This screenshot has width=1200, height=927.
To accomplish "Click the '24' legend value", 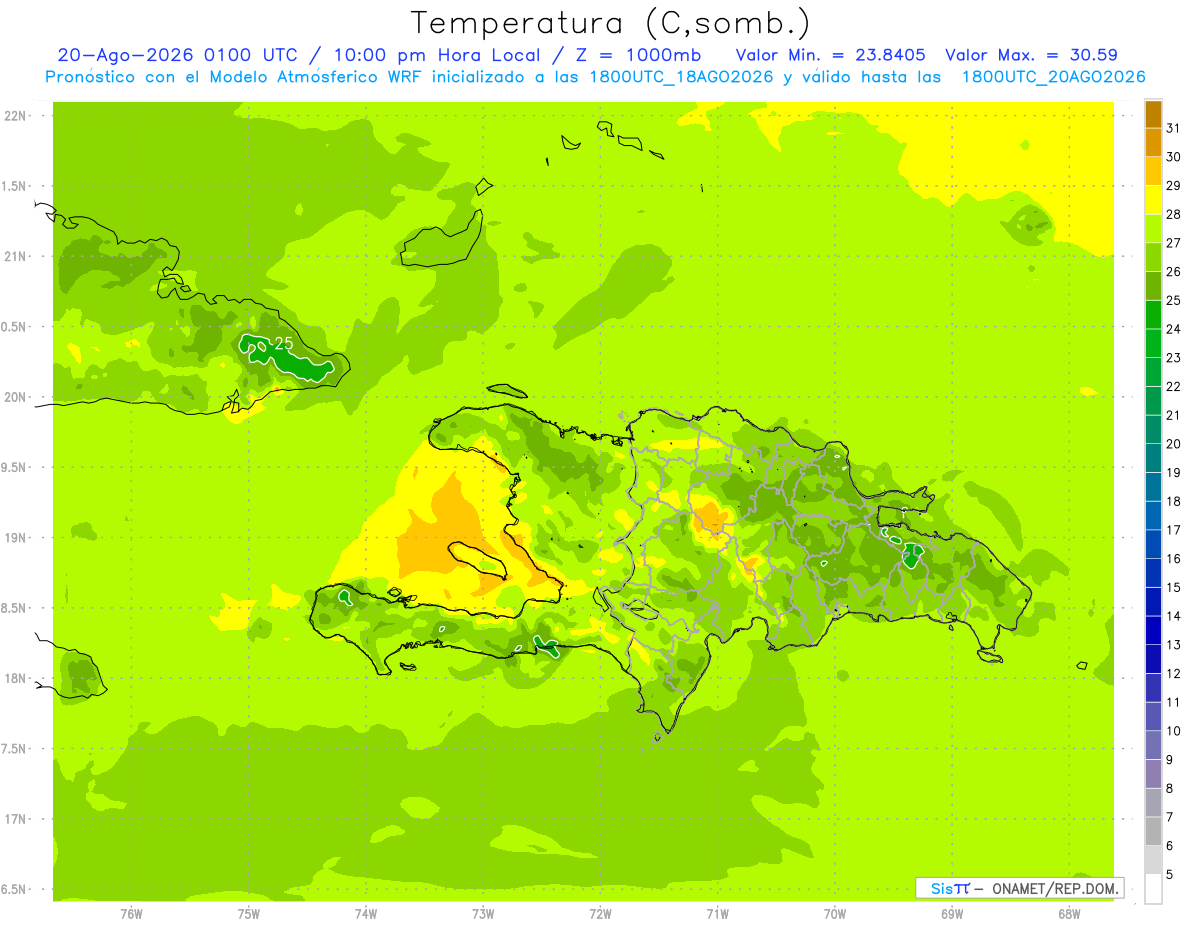I will coord(1174,329).
